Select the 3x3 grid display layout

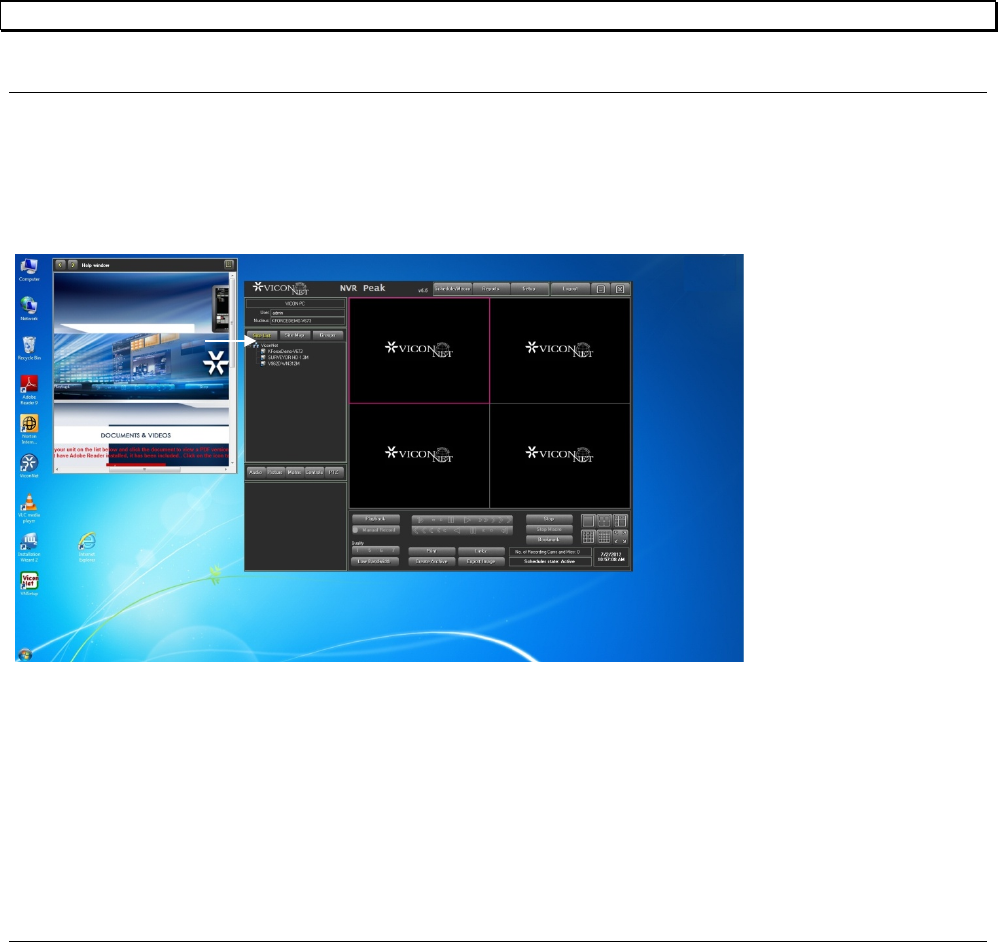coord(588,537)
